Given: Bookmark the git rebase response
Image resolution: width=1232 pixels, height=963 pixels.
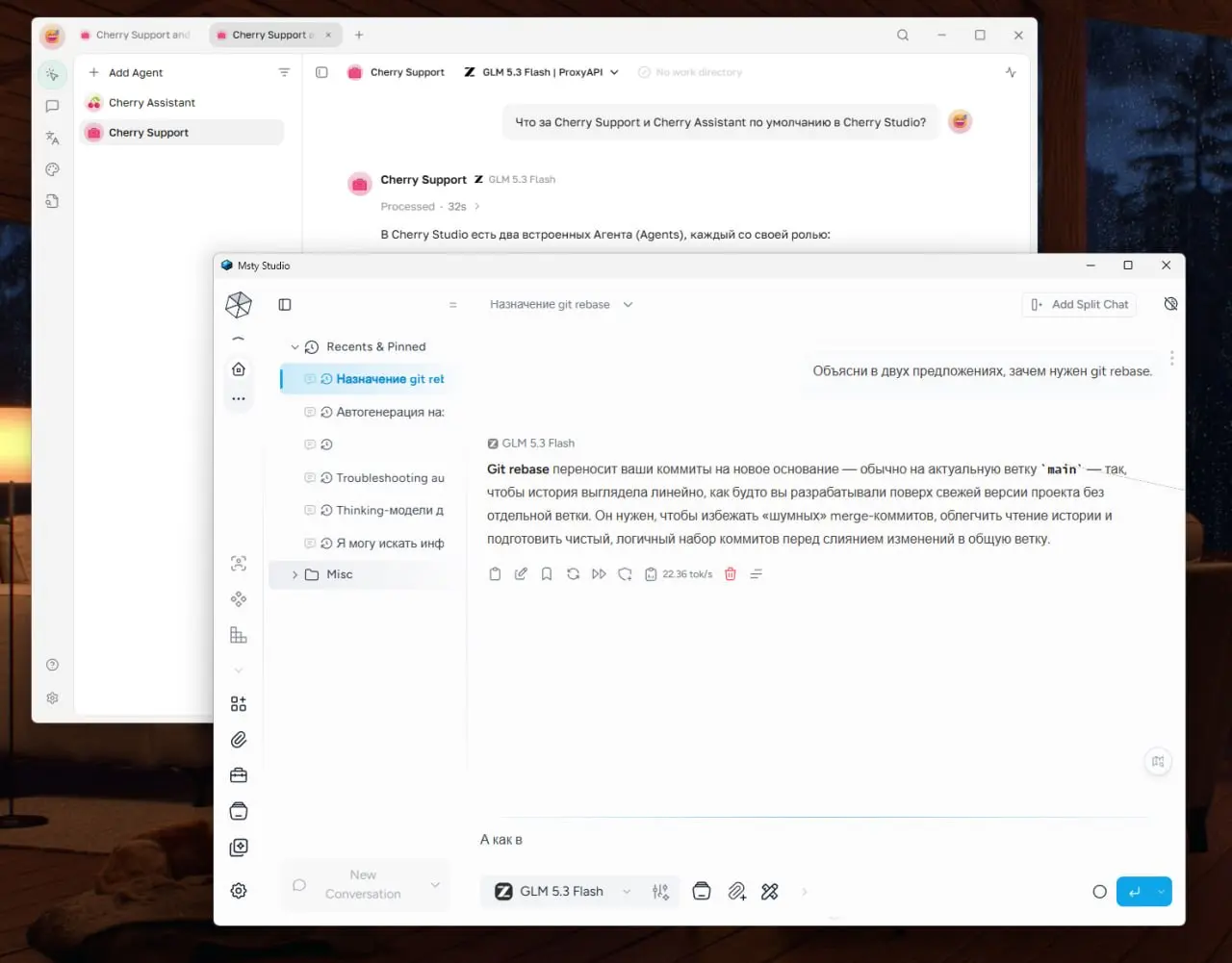Looking at the screenshot, I should (x=547, y=574).
